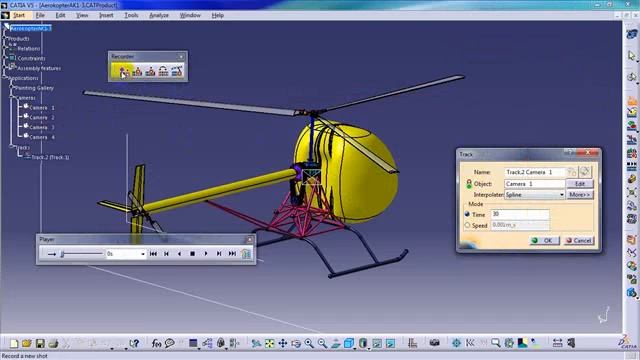Select the Fit All In icon

coord(269,344)
